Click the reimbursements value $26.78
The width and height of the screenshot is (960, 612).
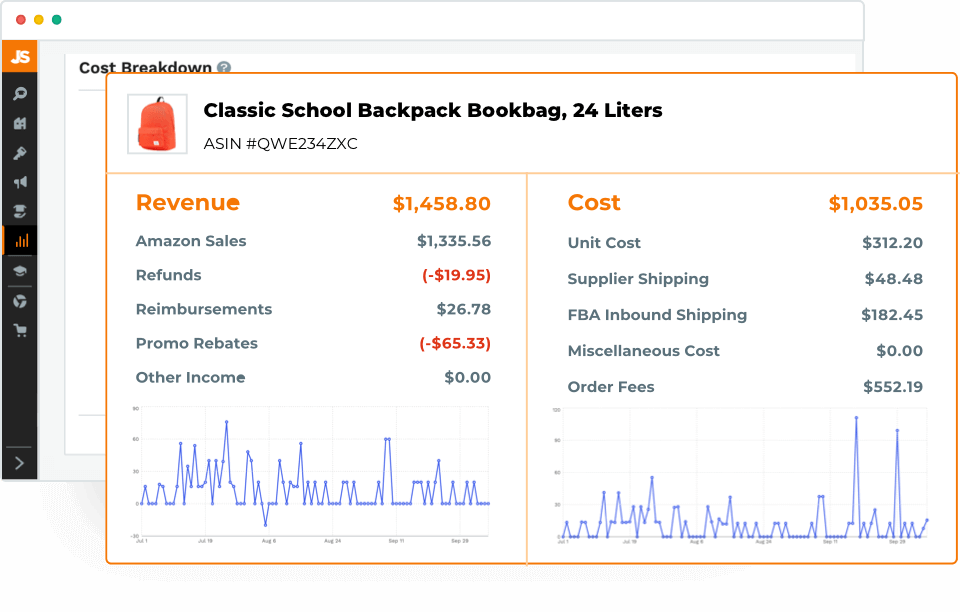pos(463,309)
